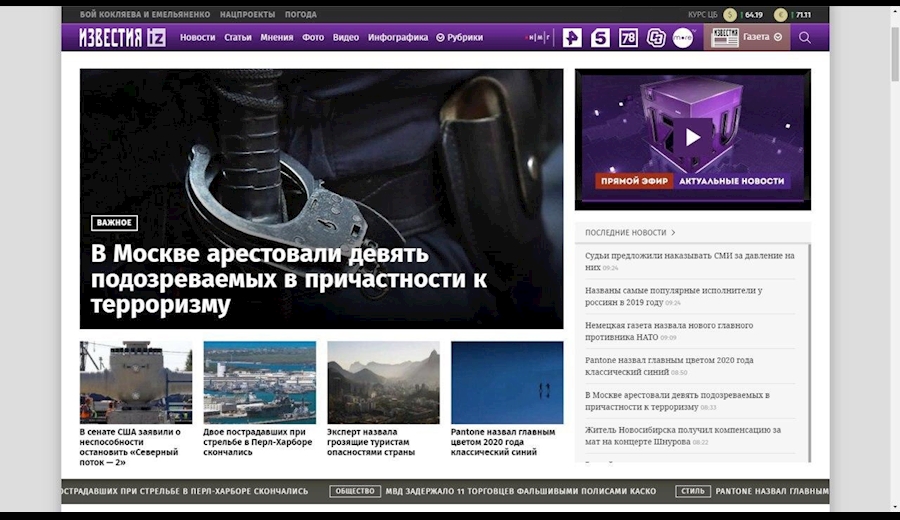Image resolution: width=900 pixels, height=520 pixels.
Task: Expand the Газета dropdown
Action: pos(762,37)
